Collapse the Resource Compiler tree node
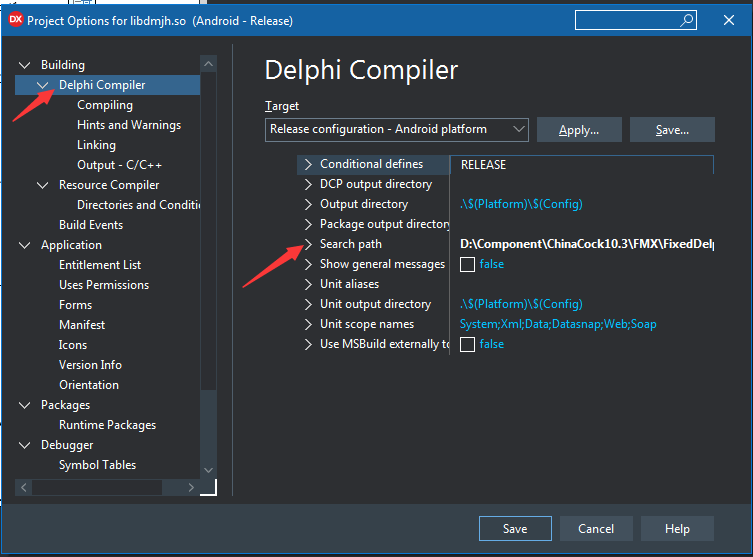This screenshot has height=557, width=753. point(43,185)
